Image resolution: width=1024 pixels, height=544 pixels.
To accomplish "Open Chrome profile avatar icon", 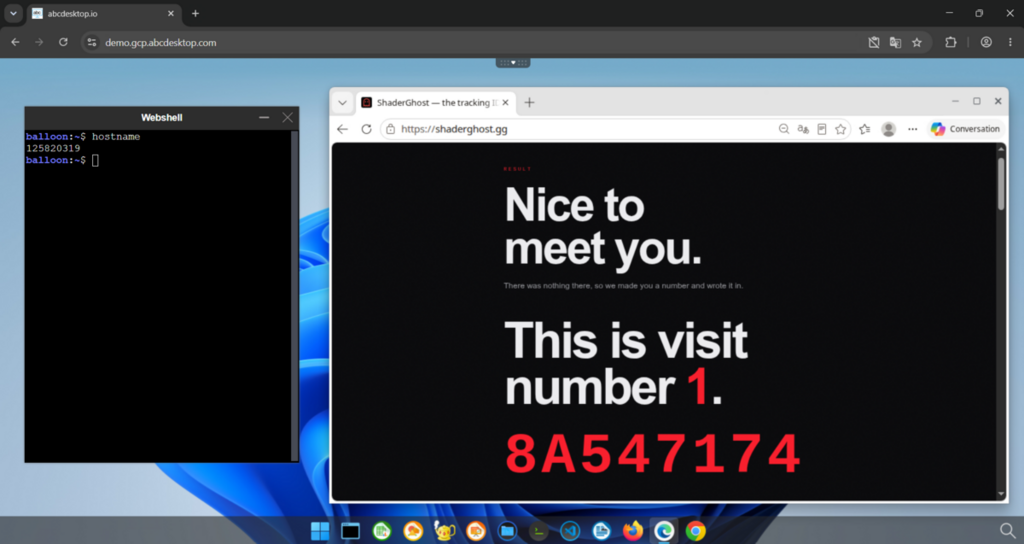I will point(986,42).
